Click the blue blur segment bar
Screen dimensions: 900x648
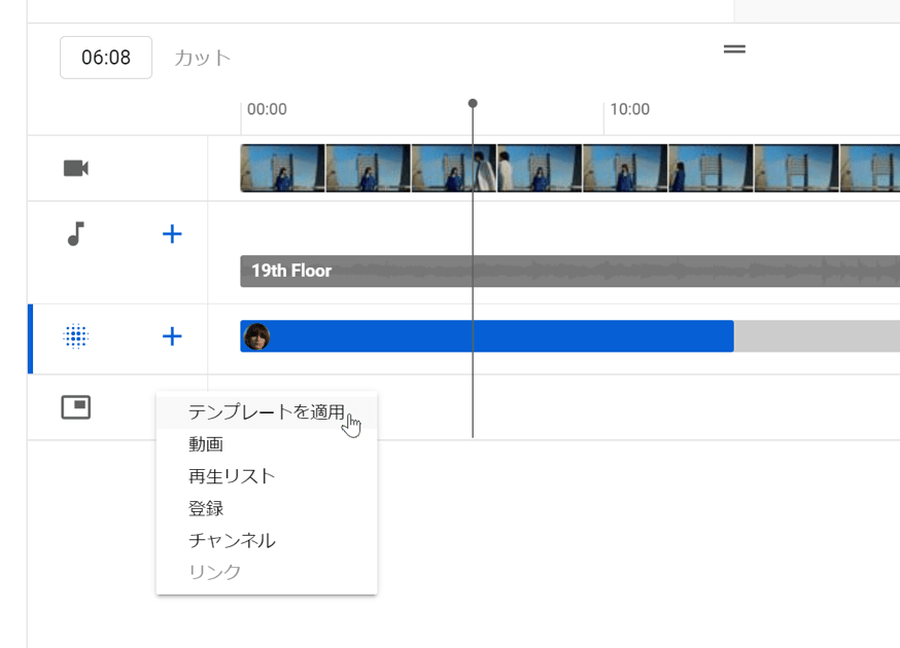(x=500, y=337)
